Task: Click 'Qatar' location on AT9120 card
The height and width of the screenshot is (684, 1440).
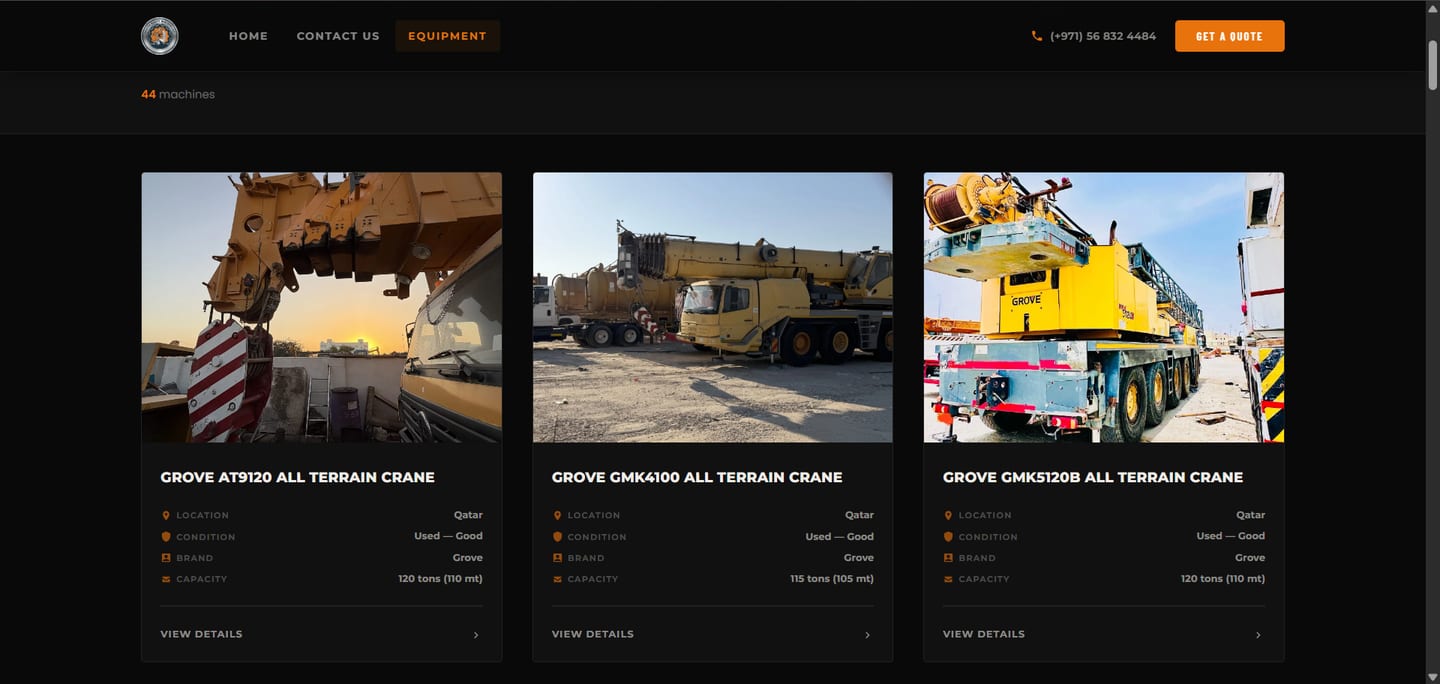Action: [x=468, y=515]
